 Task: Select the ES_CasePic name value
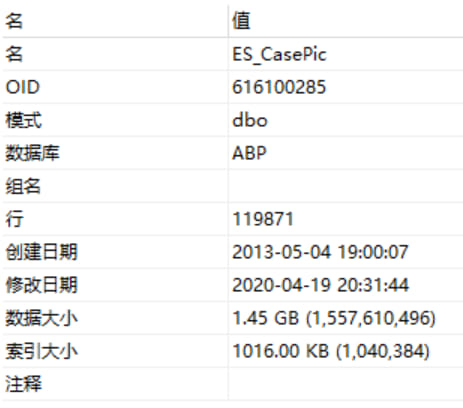click(279, 54)
